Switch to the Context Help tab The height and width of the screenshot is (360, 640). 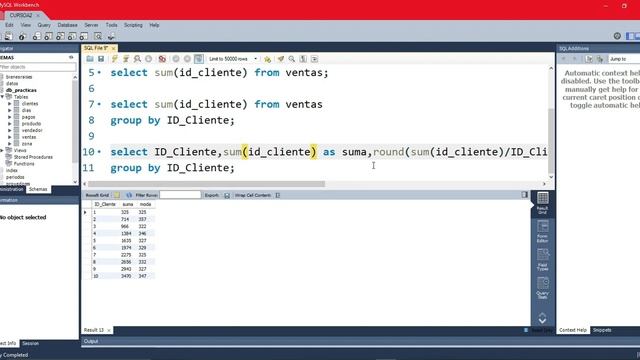coord(573,330)
